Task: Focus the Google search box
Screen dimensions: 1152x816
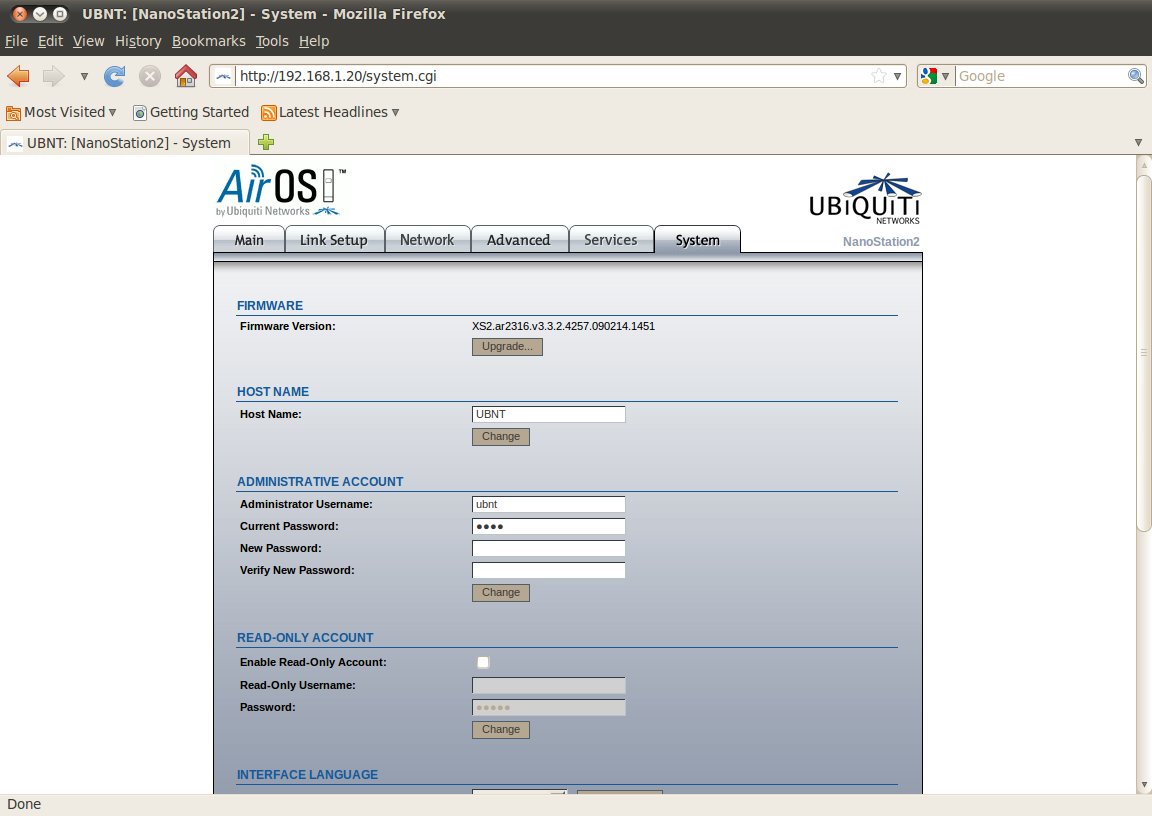Action: click(x=1041, y=76)
